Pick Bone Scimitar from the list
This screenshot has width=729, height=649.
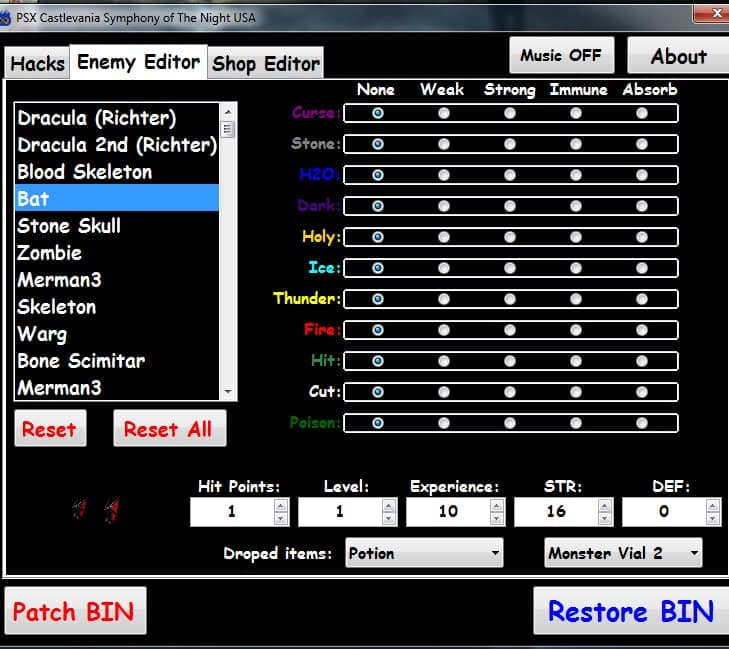point(117,360)
